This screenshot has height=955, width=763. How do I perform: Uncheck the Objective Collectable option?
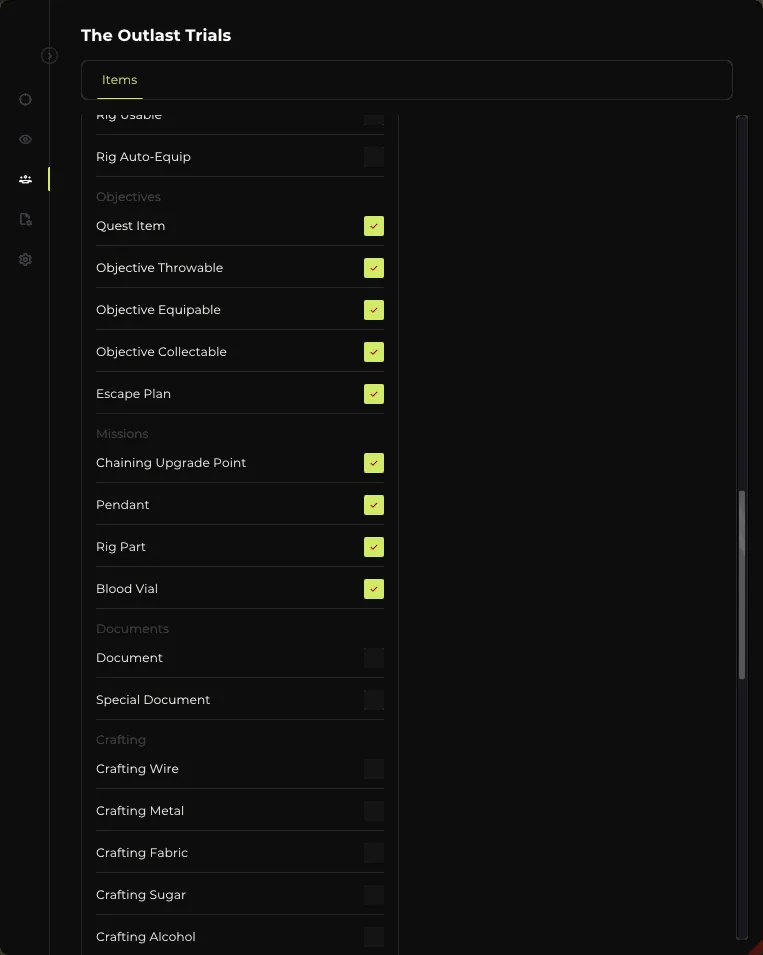pyautogui.click(x=374, y=352)
